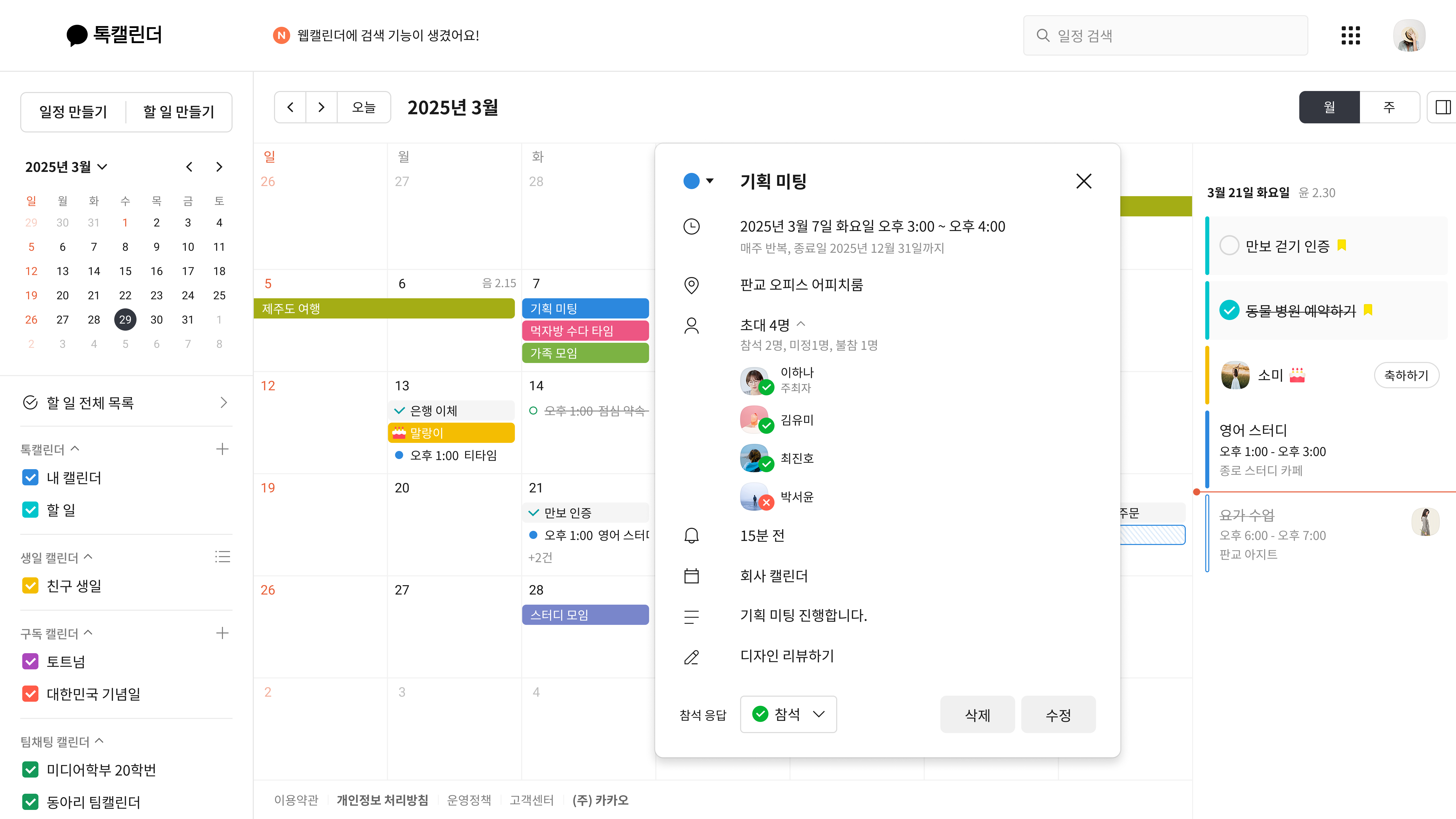Viewport: 1456px width, 819px height.
Task: Click the clock icon in the event popup
Action: [x=691, y=227]
